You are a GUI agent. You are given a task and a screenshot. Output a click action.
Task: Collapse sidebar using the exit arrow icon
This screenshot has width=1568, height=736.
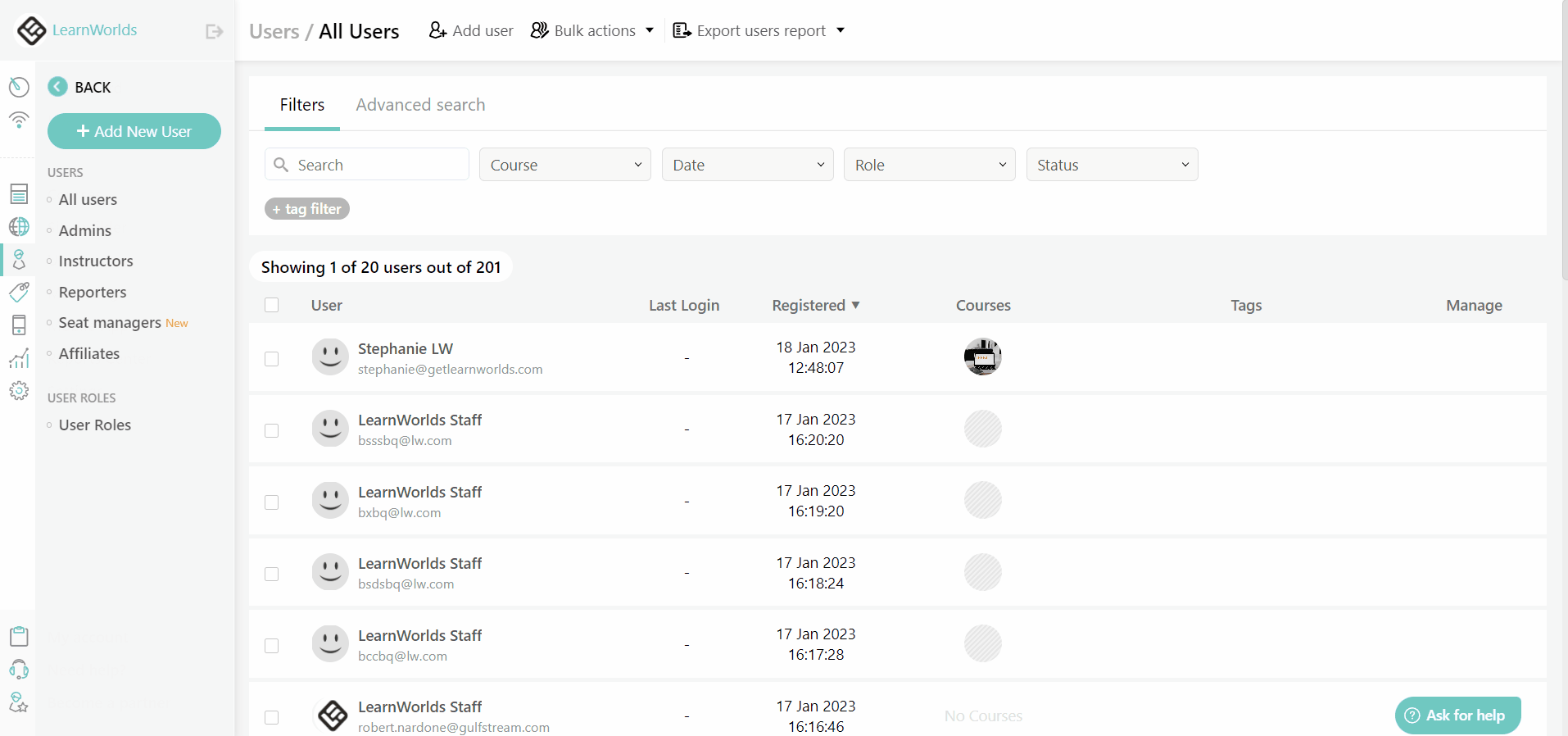pos(214,31)
